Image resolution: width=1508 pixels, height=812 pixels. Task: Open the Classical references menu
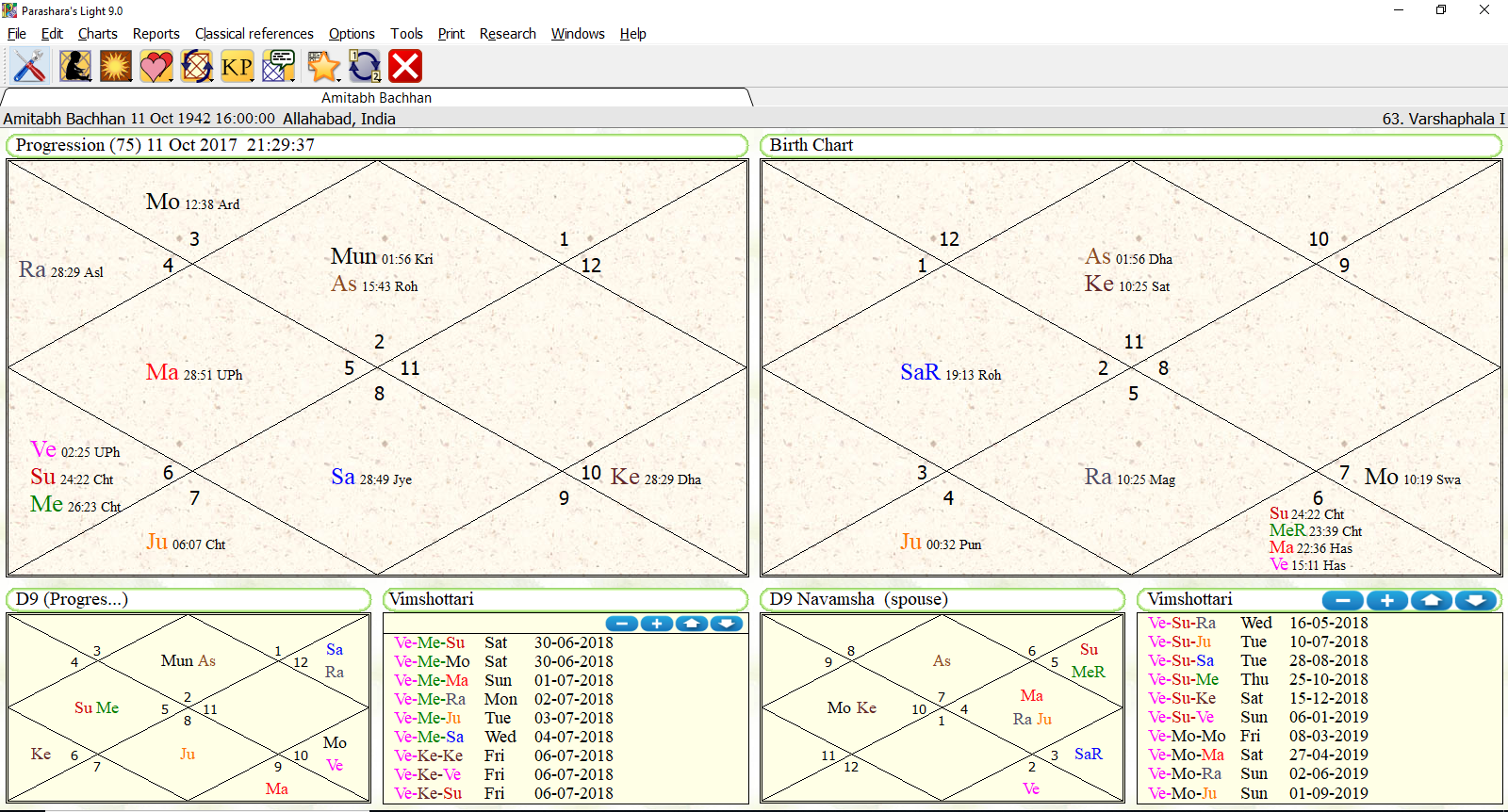254,34
